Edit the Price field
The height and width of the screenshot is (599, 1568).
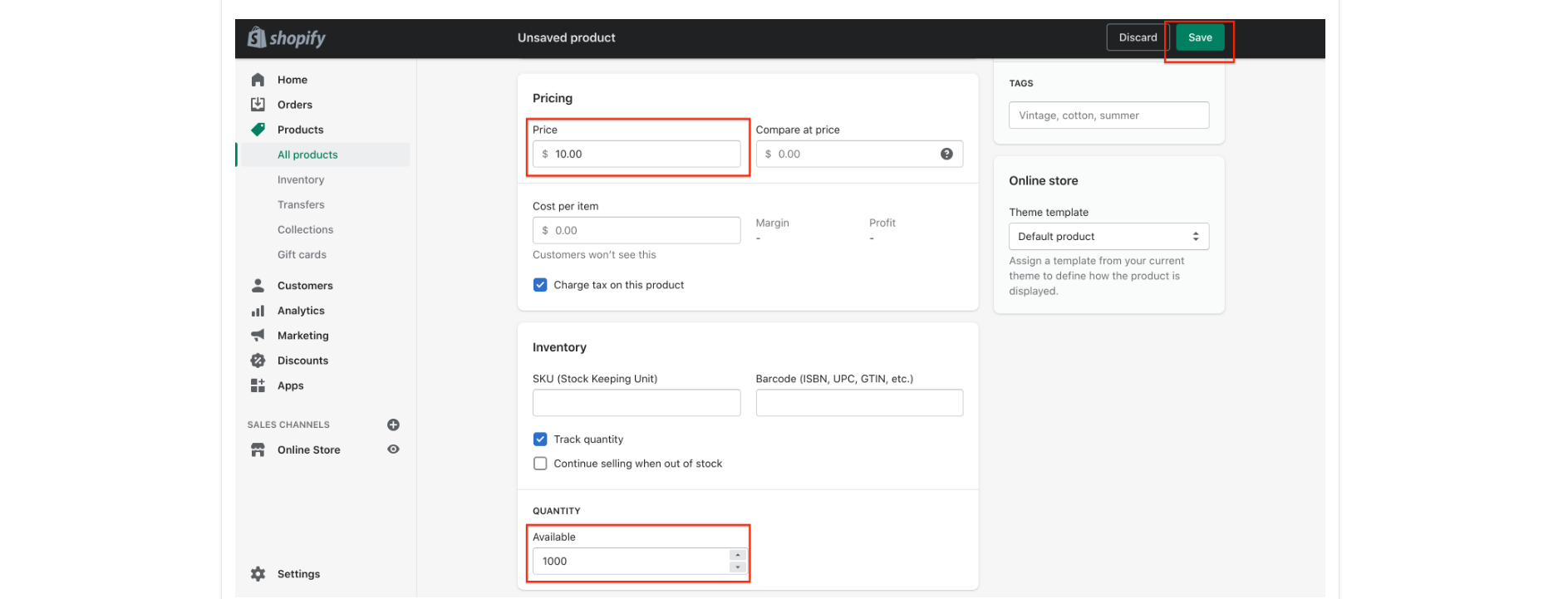click(637, 154)
